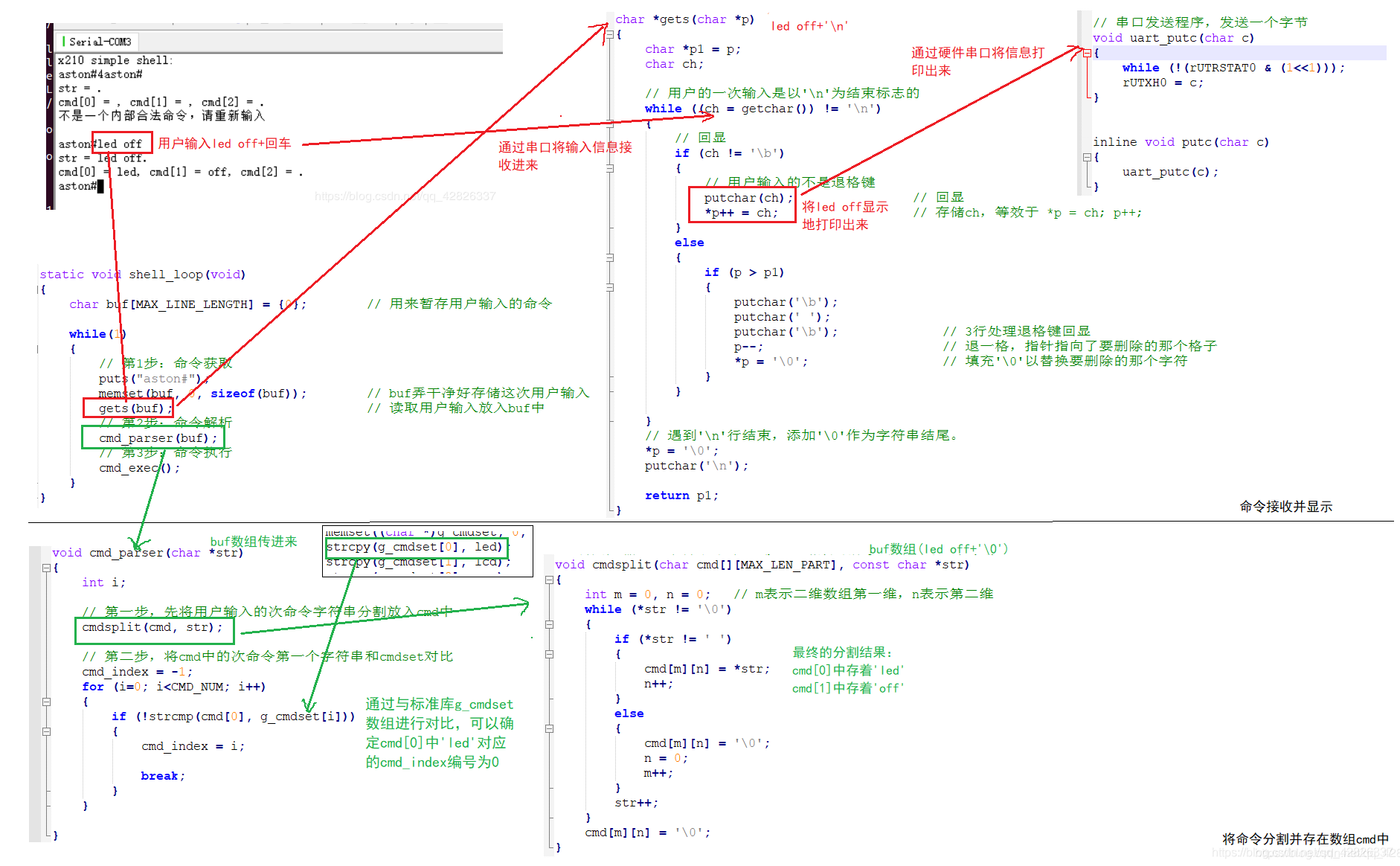Viewport: 1400px width, 866px height.
Task: Click the 'cmd_exec();' call line
Action: [140, 468]
